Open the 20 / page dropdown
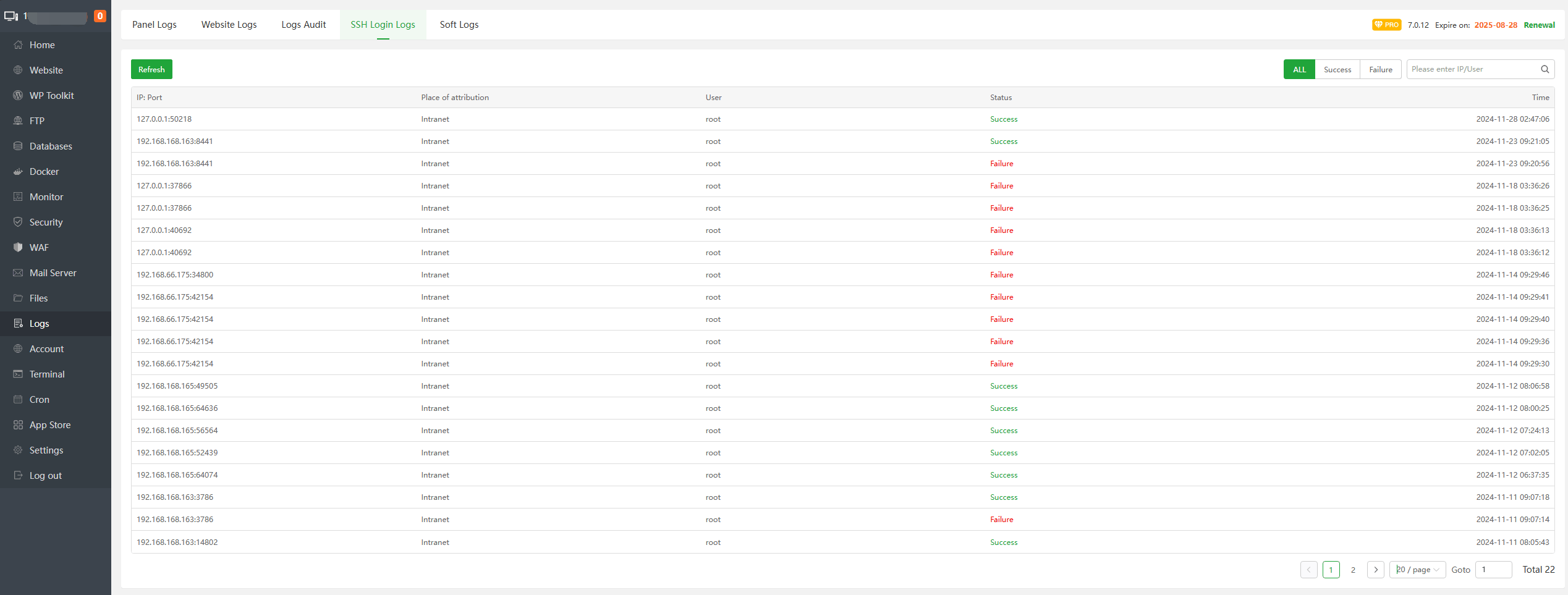Viewport: 1568px width, 595px height. pyautogui.click(x=1417, y=570)
